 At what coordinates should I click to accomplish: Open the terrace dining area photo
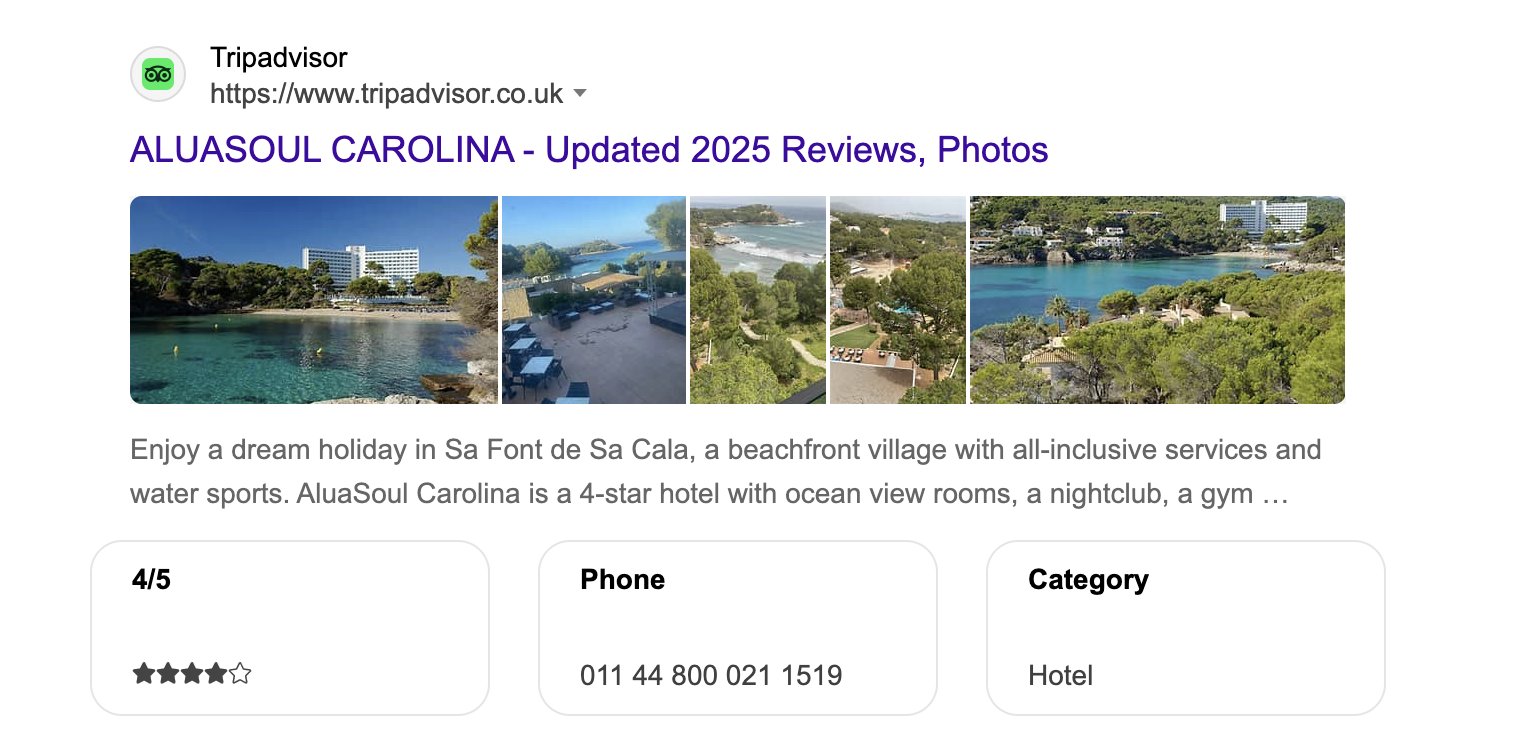point(592,299)
